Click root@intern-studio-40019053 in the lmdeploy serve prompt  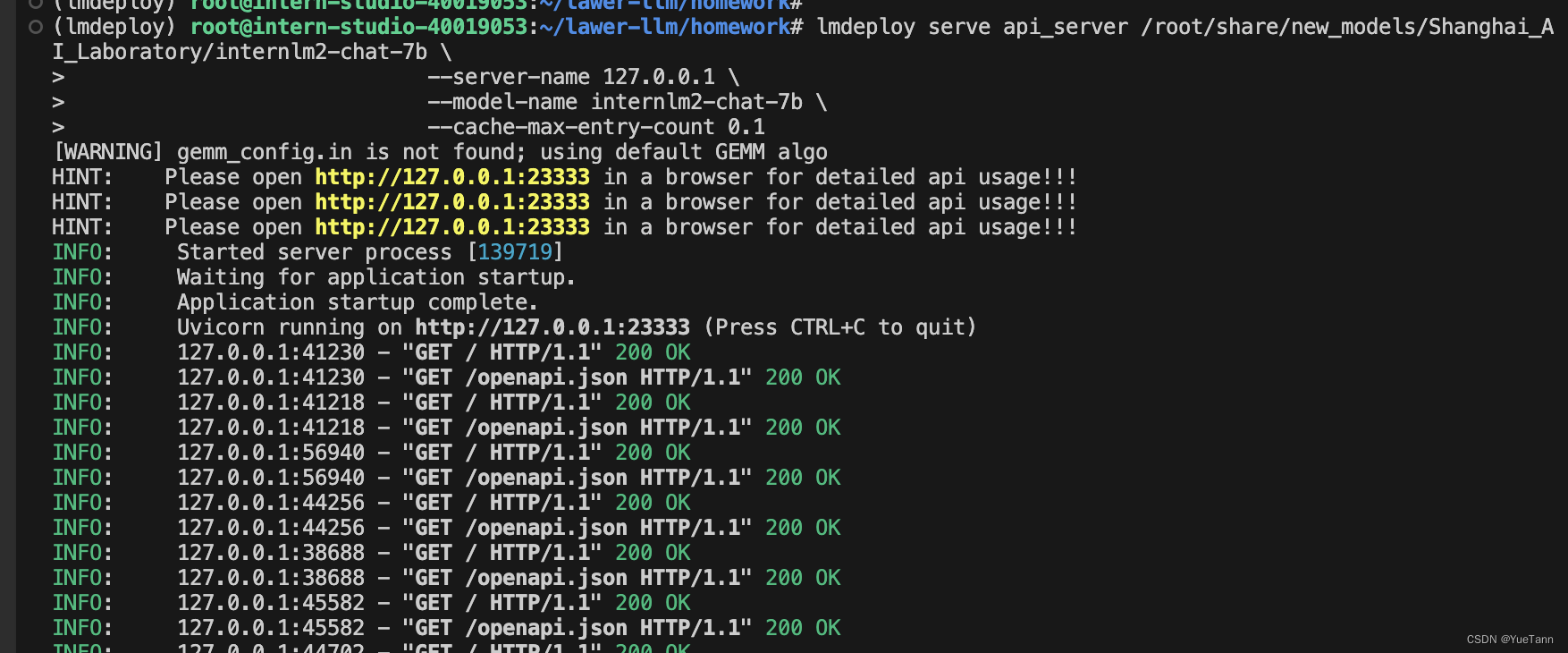point(359,27)
